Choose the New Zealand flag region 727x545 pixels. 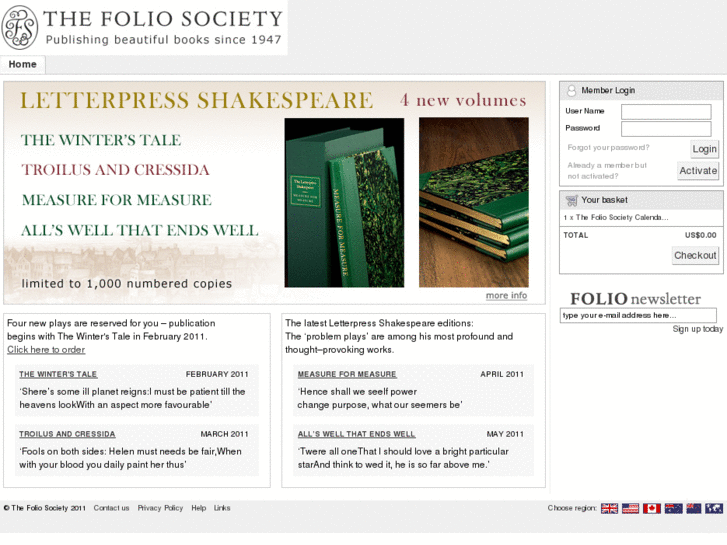[x=693, y=508]
